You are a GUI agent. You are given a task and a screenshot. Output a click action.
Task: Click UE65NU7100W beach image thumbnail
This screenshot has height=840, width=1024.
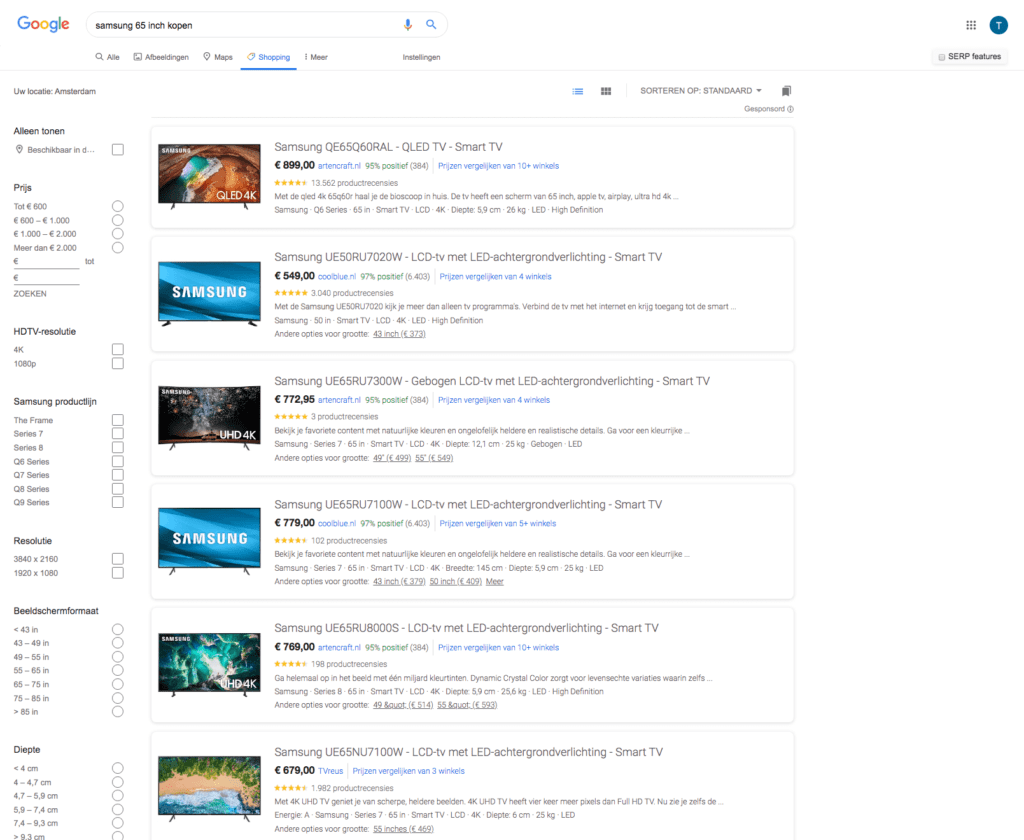209,789
